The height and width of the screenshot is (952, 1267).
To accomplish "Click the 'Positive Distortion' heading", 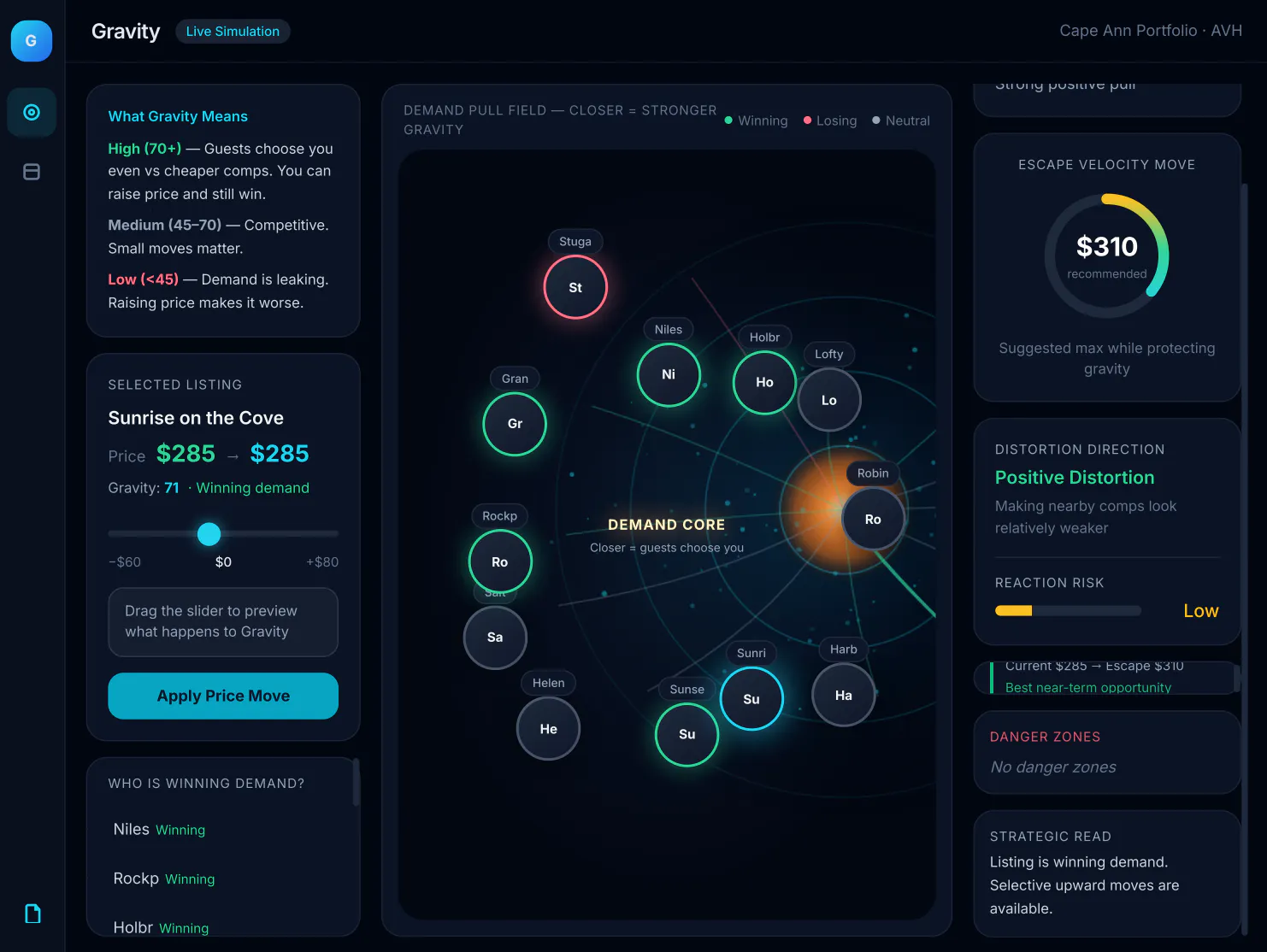I will pos(1075,478).
